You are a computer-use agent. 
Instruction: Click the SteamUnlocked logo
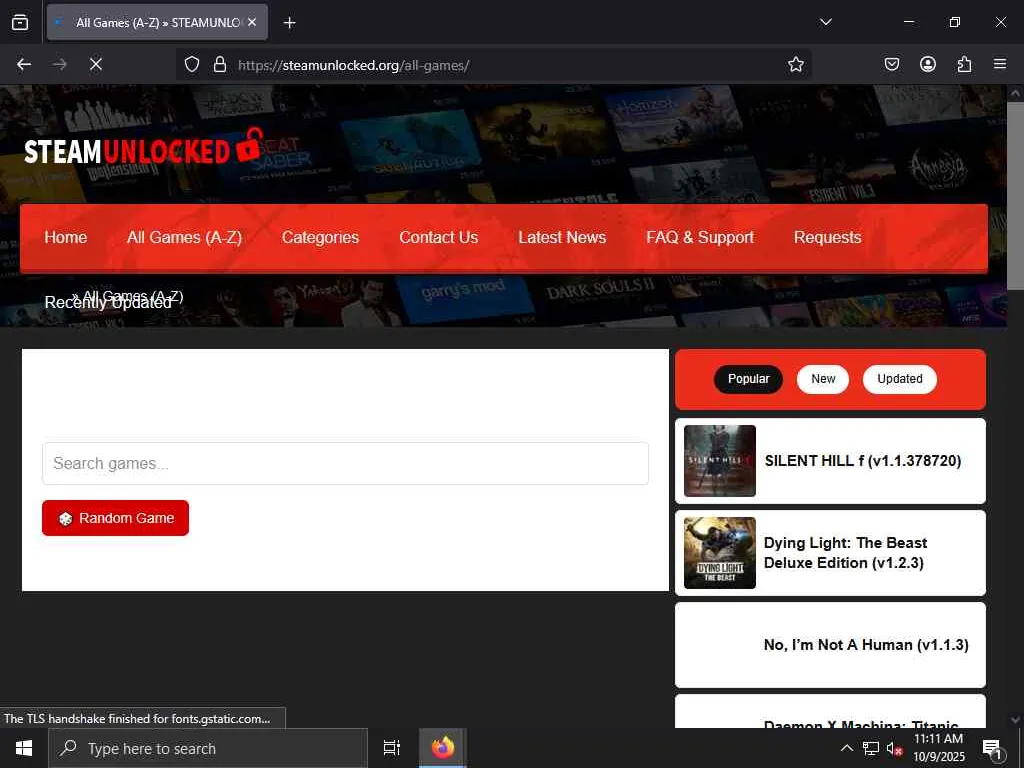(x=144, y=148)
